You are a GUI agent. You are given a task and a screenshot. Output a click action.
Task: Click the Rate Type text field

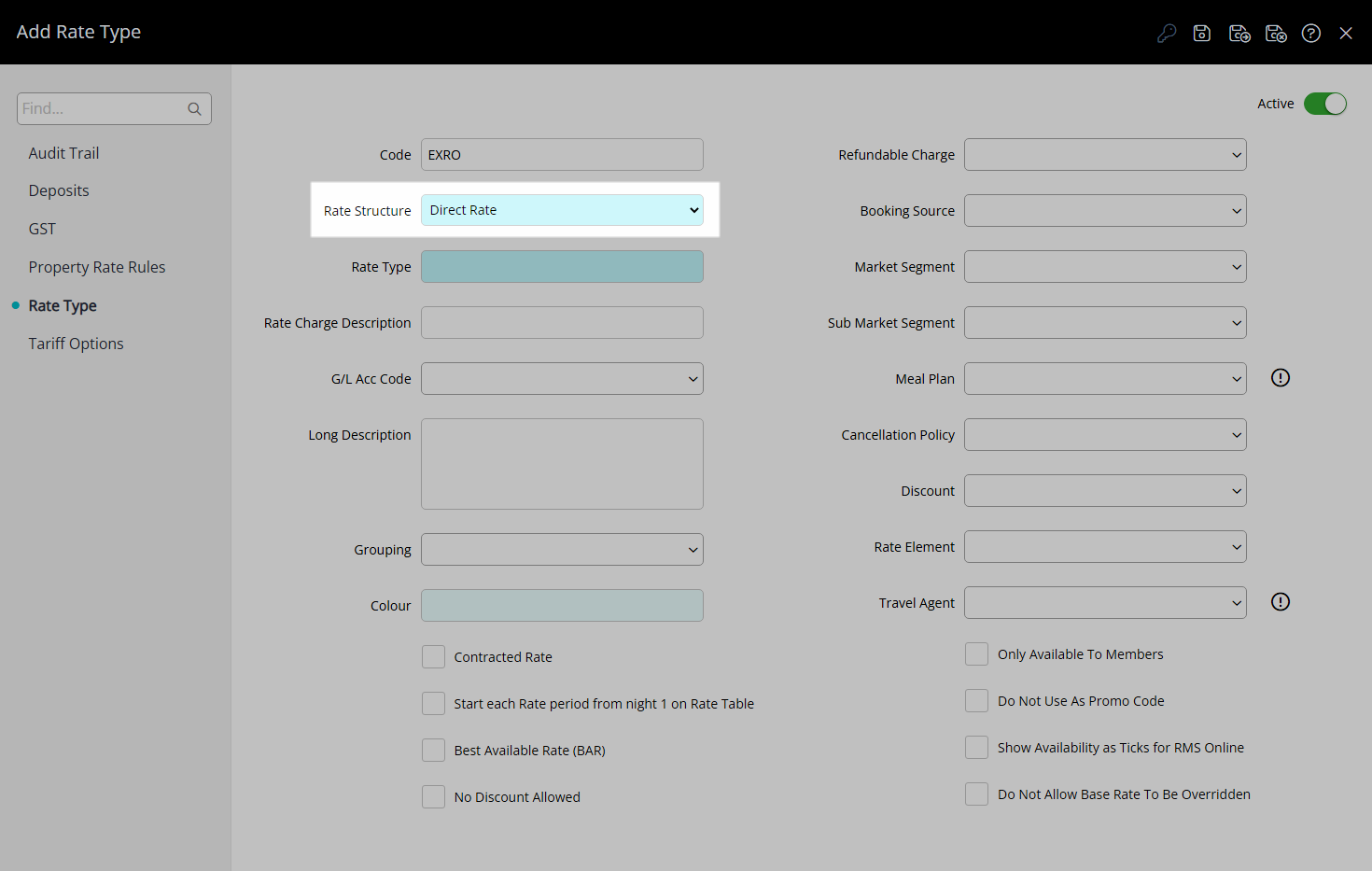coord(562,267)
